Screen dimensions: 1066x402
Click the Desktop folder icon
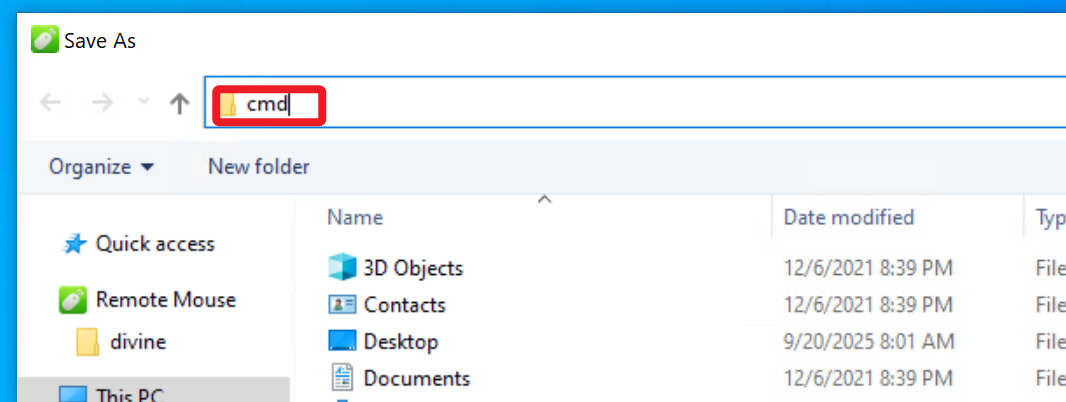point(342,342)
